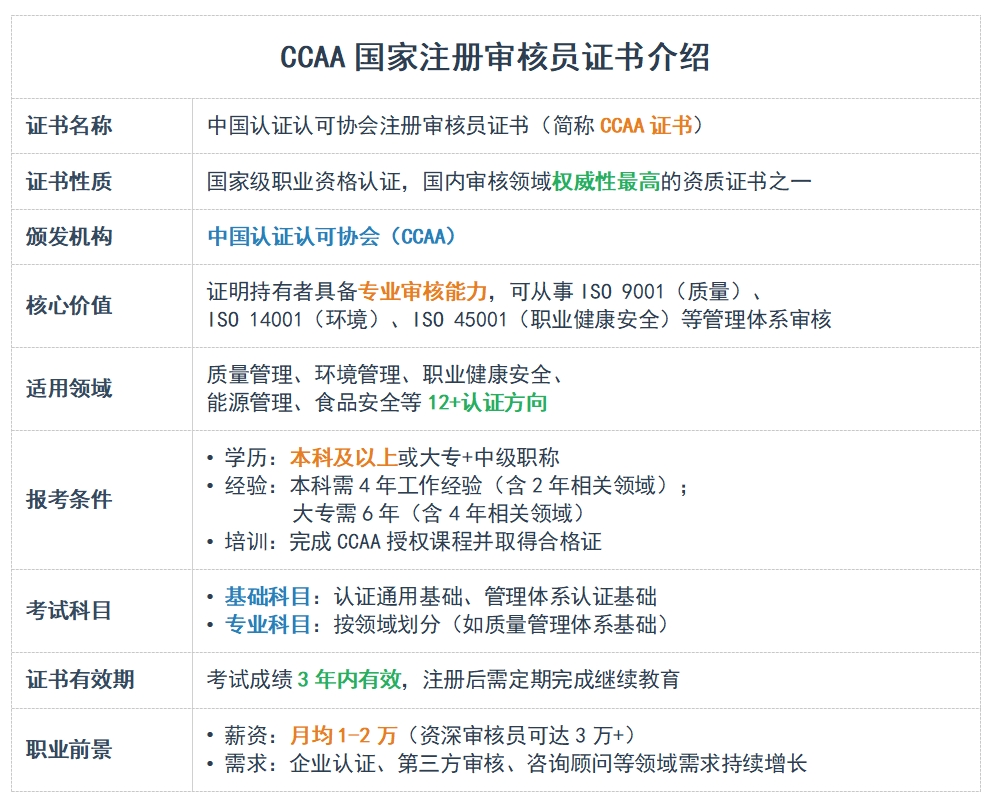Select the '报考条件' row label
Image resolution: width=993 pixels, height=802 pixels.
[69, 499]
